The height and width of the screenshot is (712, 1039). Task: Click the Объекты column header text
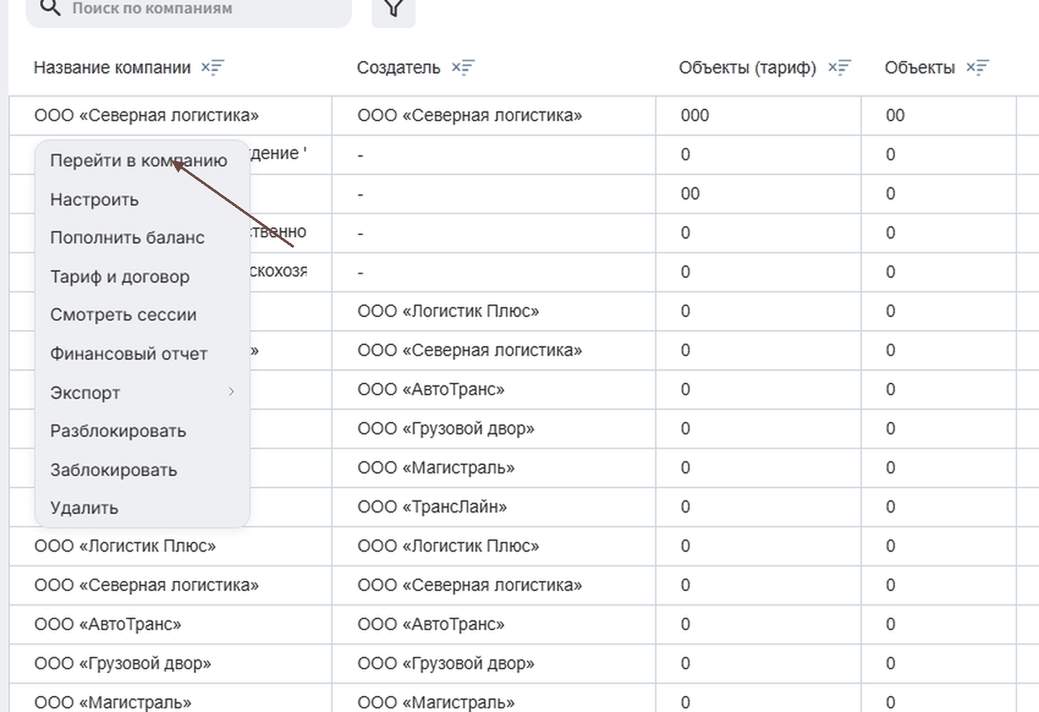click(920, 68)
